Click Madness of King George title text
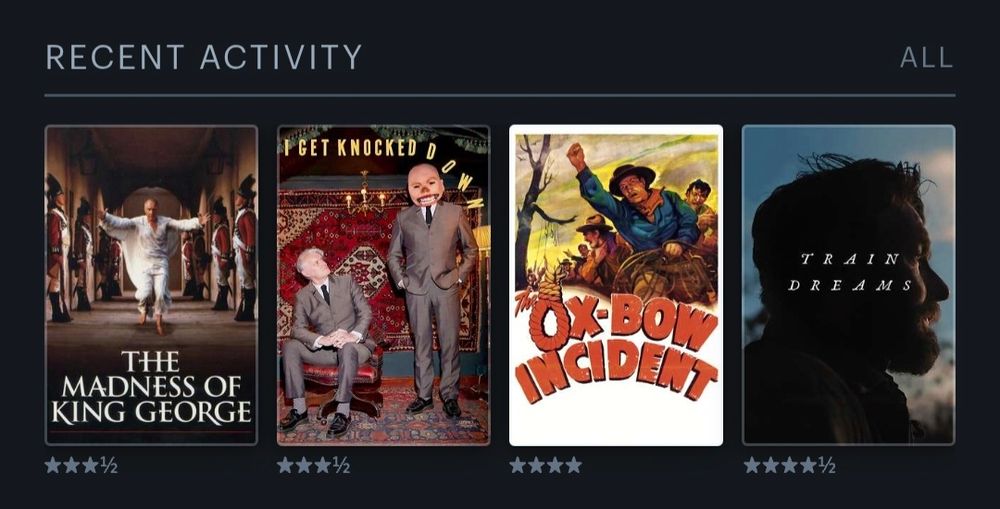 click(x=151, y=388)
